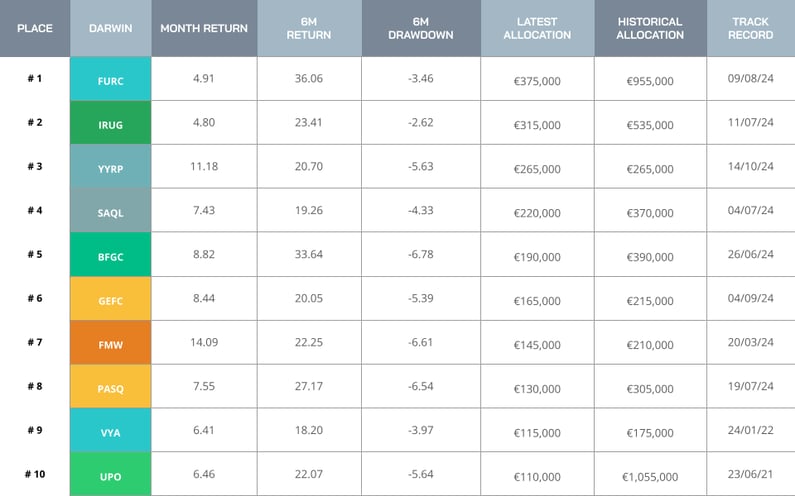Select the IRUG green darwin cell
Image resolution: width=795 pixels, height=496 pixels.
point(111,124)
